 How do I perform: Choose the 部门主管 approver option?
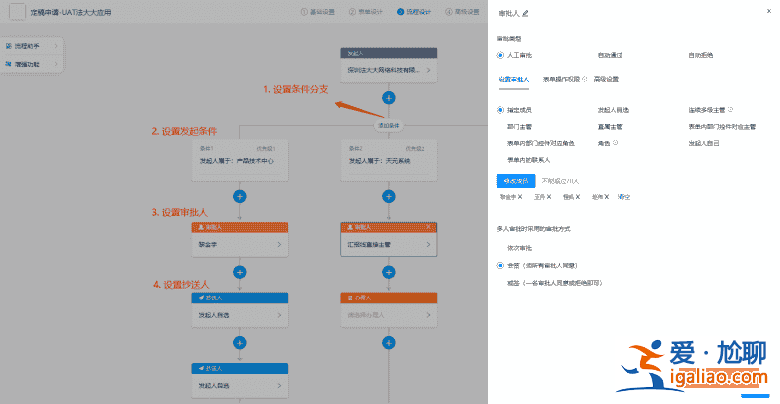(x=519, y=127)
